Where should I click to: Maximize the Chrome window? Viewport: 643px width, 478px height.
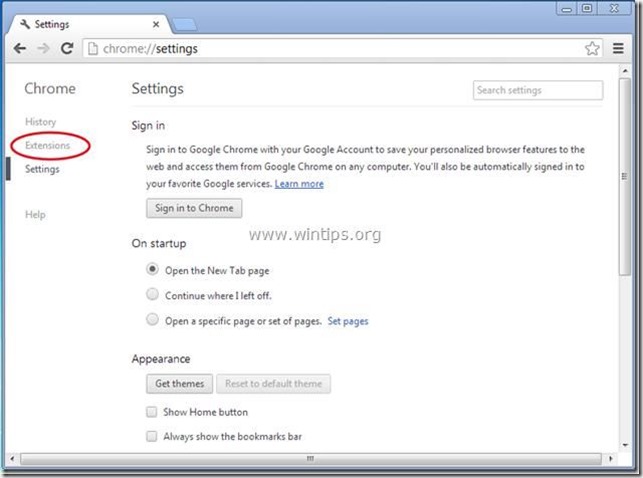point(587,8)
